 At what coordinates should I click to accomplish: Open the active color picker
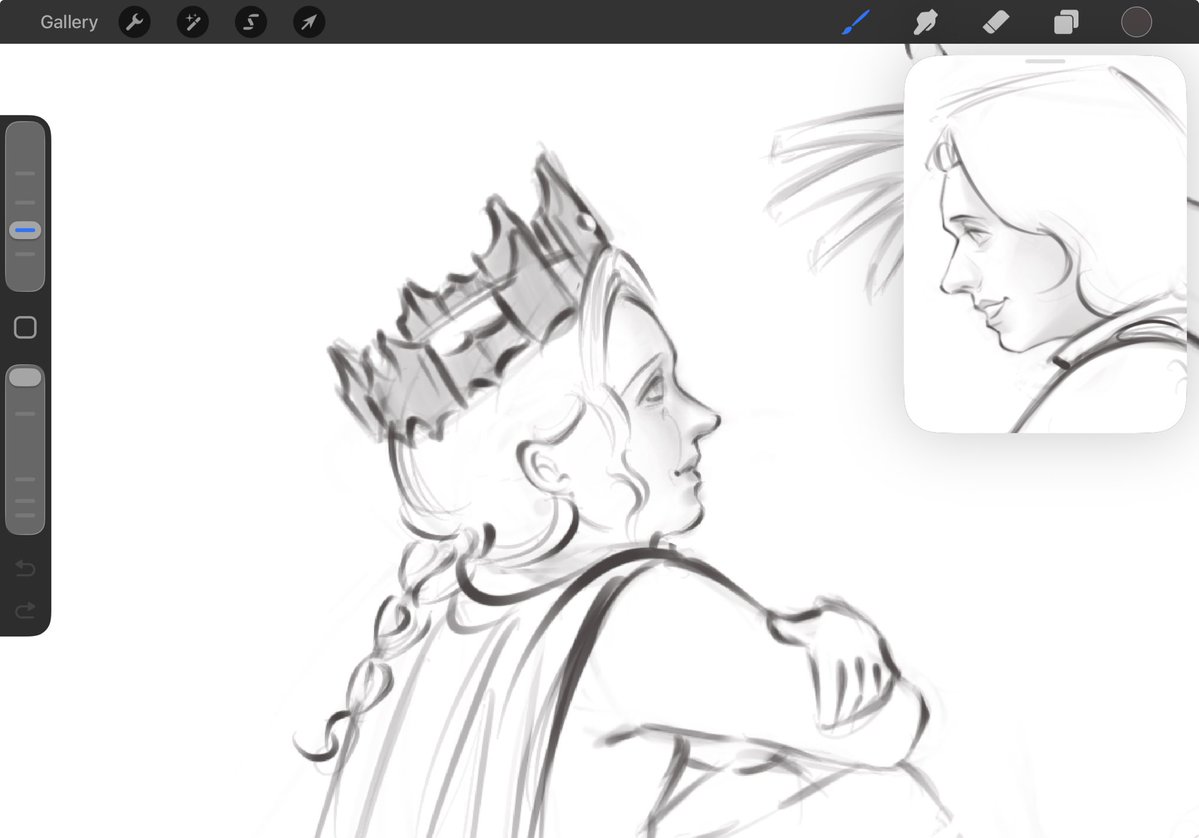tap(1136, 22)
